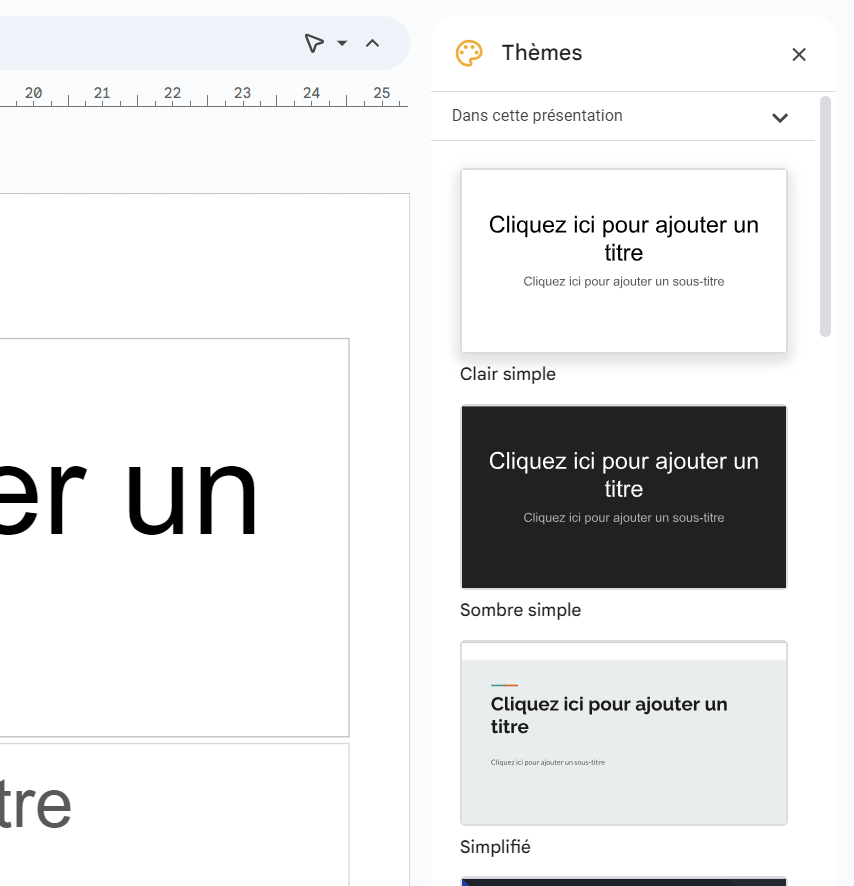The height and width of the screenshot is (886, 854).
Task: Click the Dans cette présentation section label
Action: pyautogui.click(x=537, y=116)
